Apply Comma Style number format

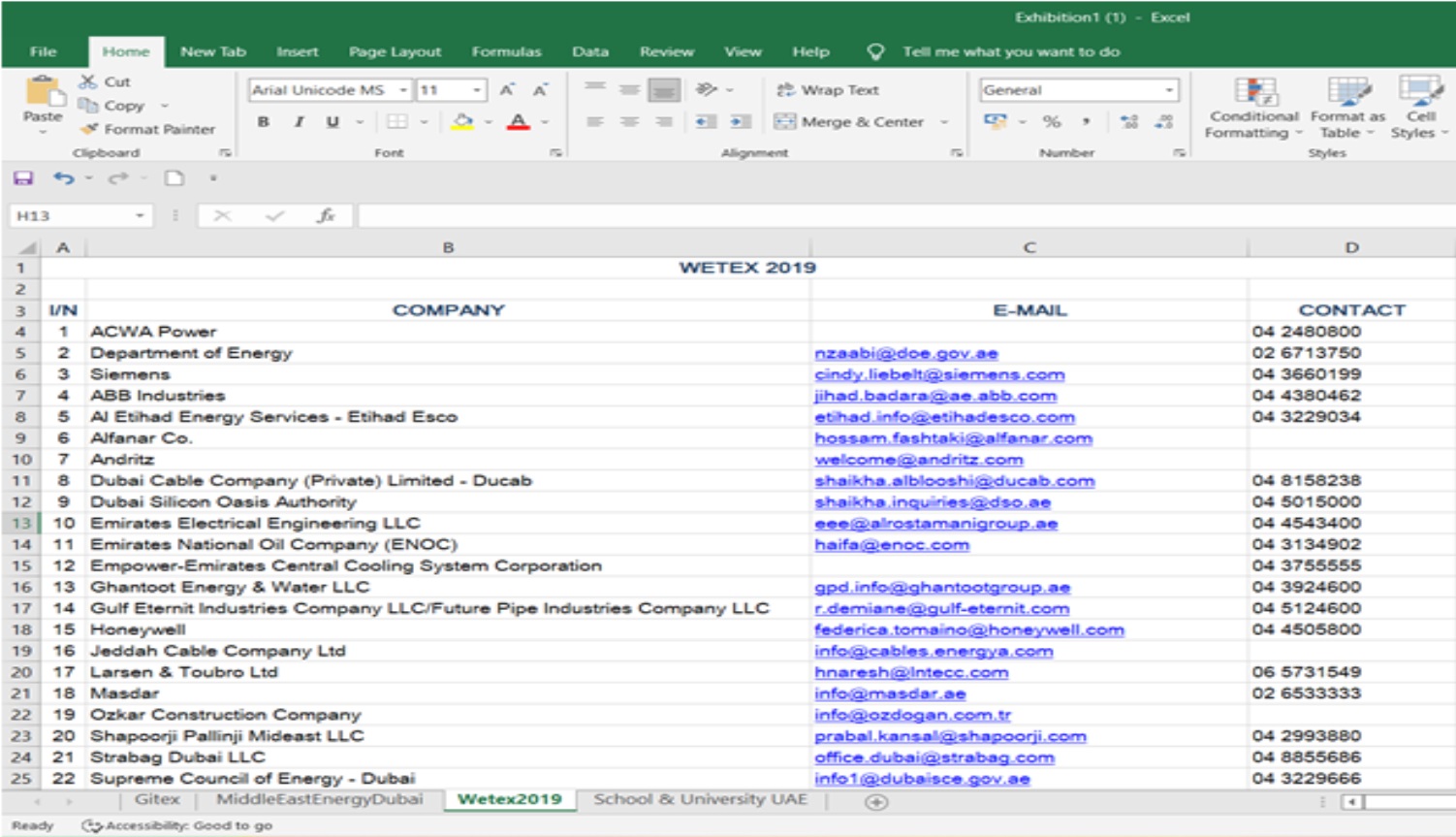point(1087,122)
